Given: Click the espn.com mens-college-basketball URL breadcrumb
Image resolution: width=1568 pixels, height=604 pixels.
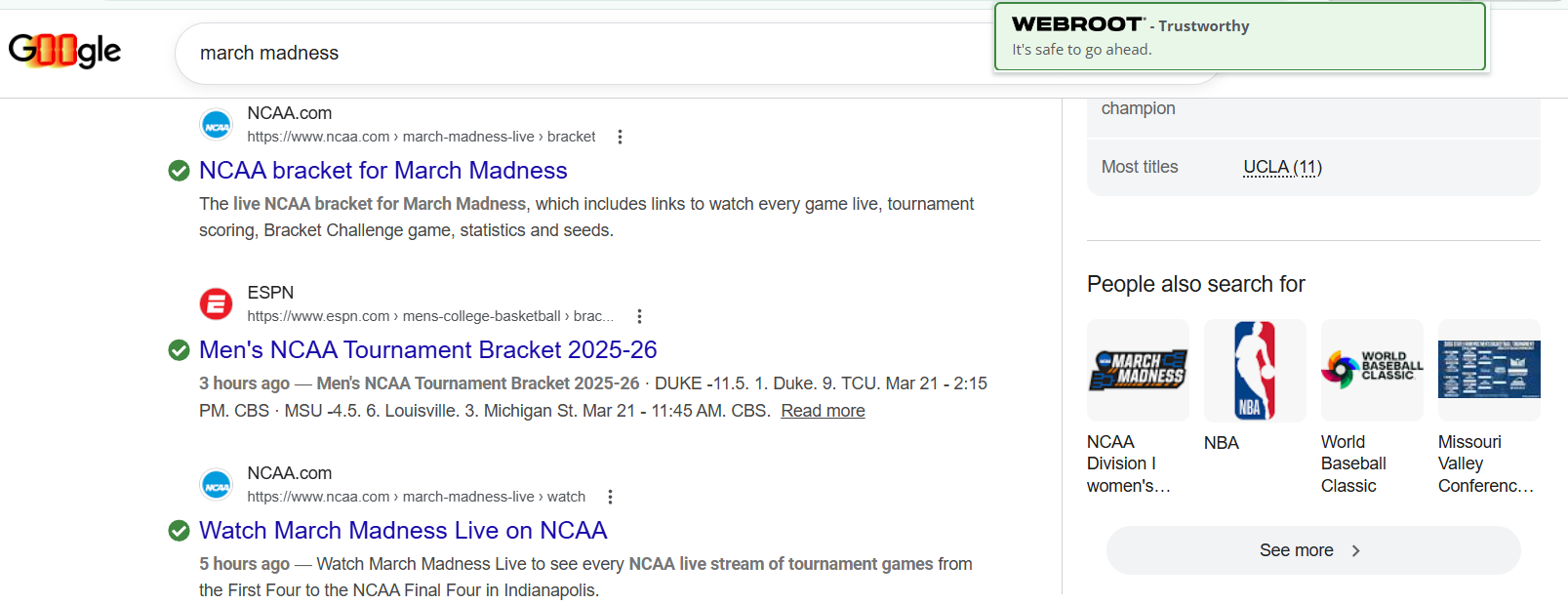Looking at the screenshot, I should (430, 316).
